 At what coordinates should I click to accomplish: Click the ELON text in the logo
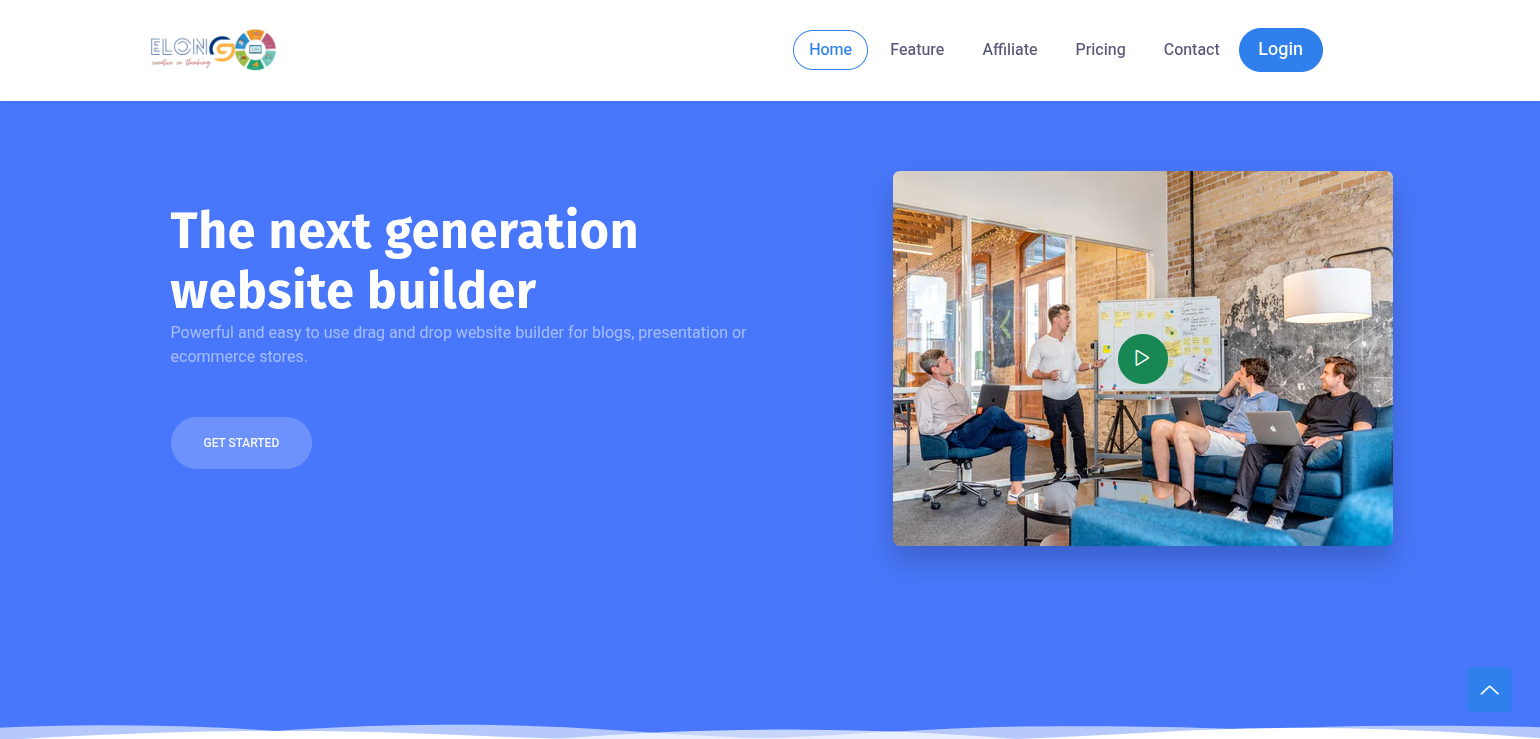tap(179, 46)
